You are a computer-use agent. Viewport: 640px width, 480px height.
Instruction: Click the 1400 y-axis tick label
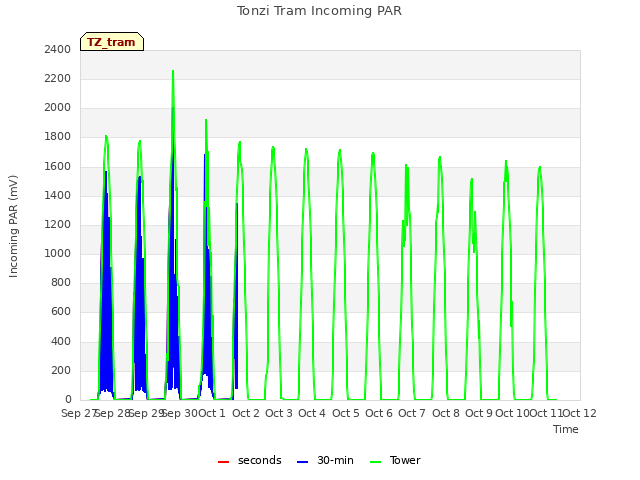pos(58,195)
